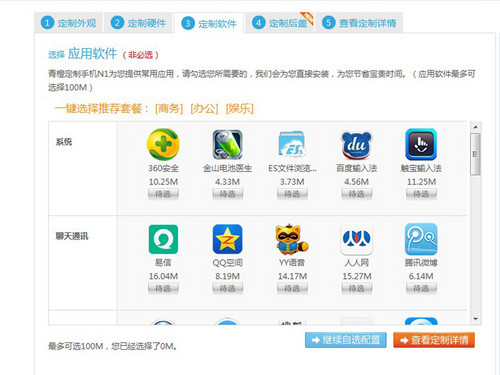The height and width of the screenshot is (375, 500).
Task: Click the QQ空间 star icon
Action: tap(227, 239)
